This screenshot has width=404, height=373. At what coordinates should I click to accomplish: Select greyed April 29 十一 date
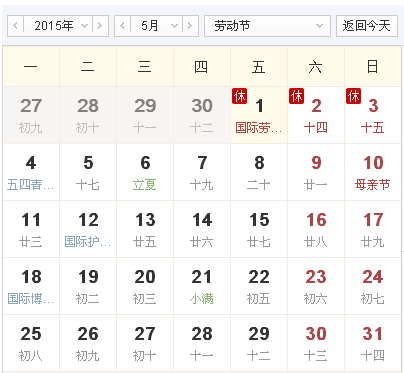tap(145, 115)
